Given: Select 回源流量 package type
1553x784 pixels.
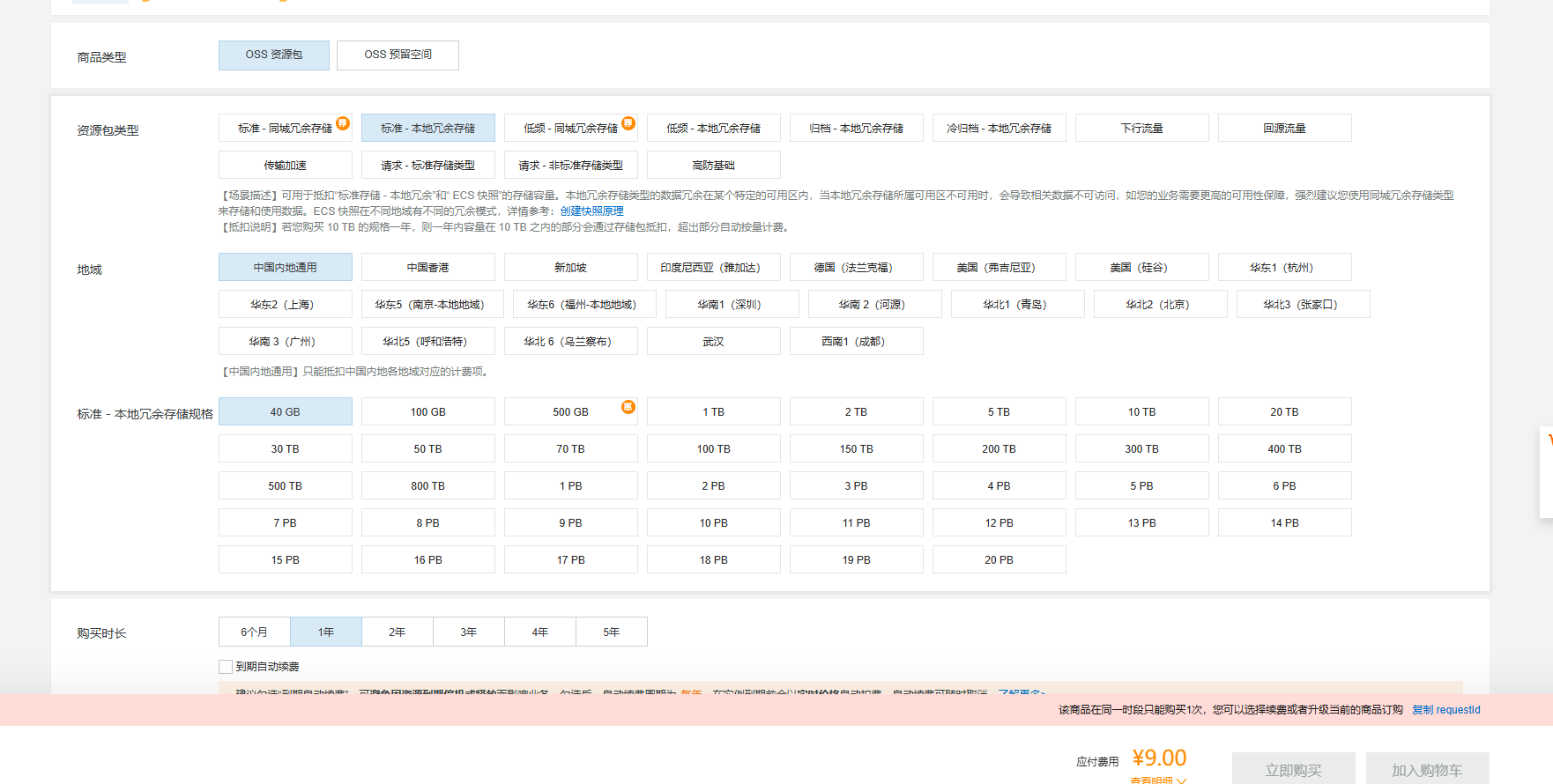Looking at the screenshot, I should (x=1285, y=129).
